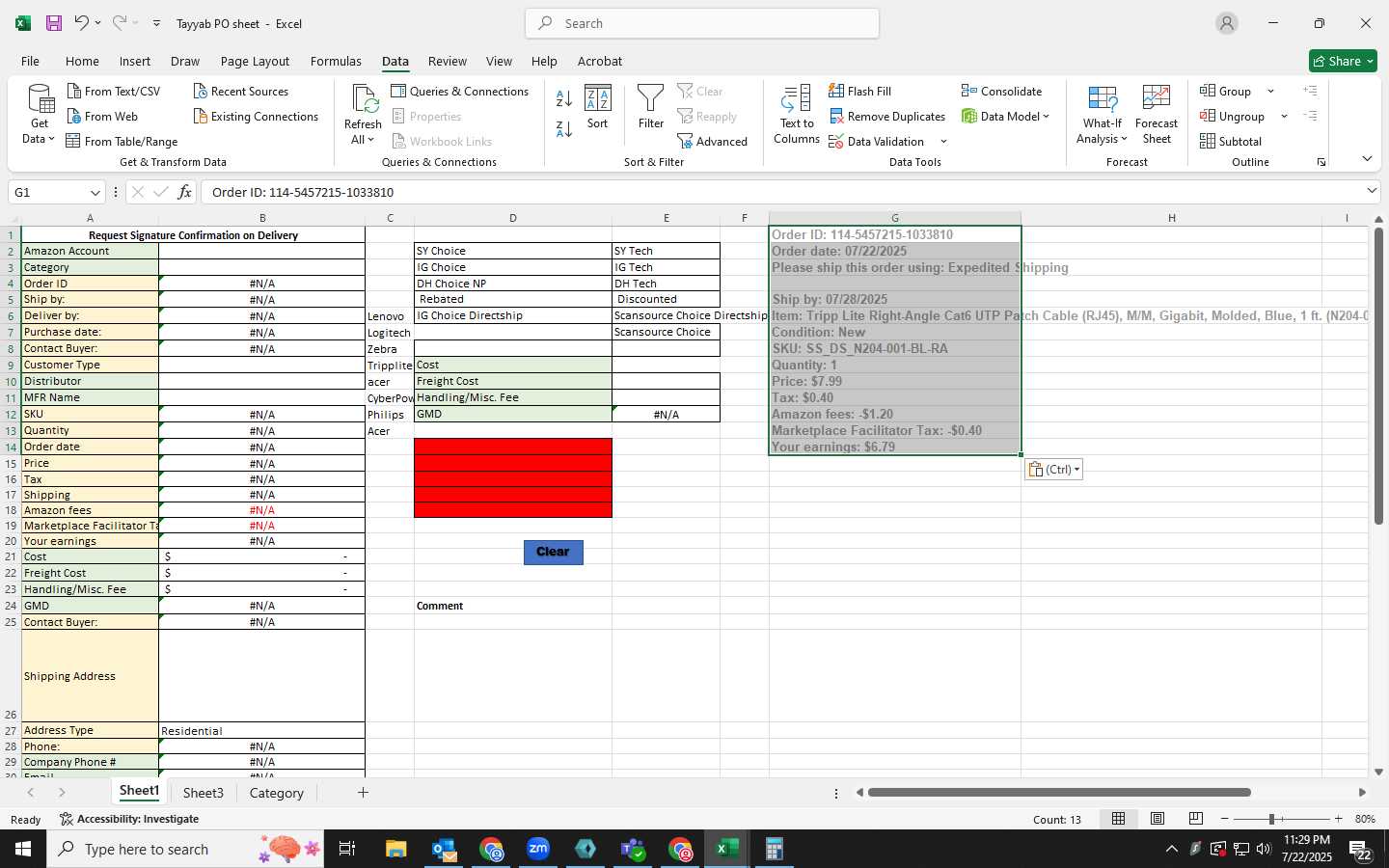Image resolution: width=1389 pixels, height=868 pixels.
Task: Create a Forecast Sheet
Action: pyautogui.click(x=1157, y=115)
